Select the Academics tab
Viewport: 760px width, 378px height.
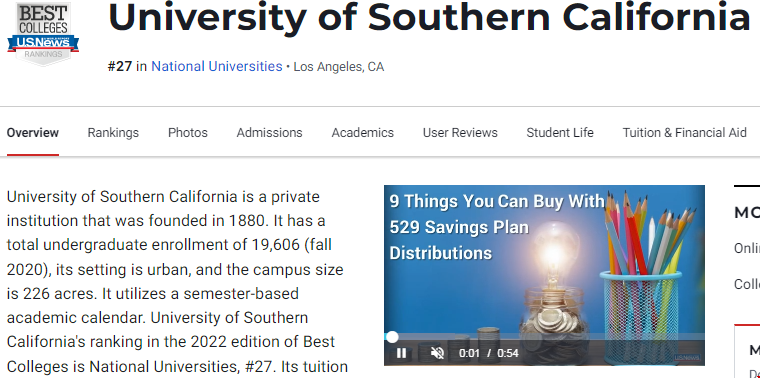[363, 133]
